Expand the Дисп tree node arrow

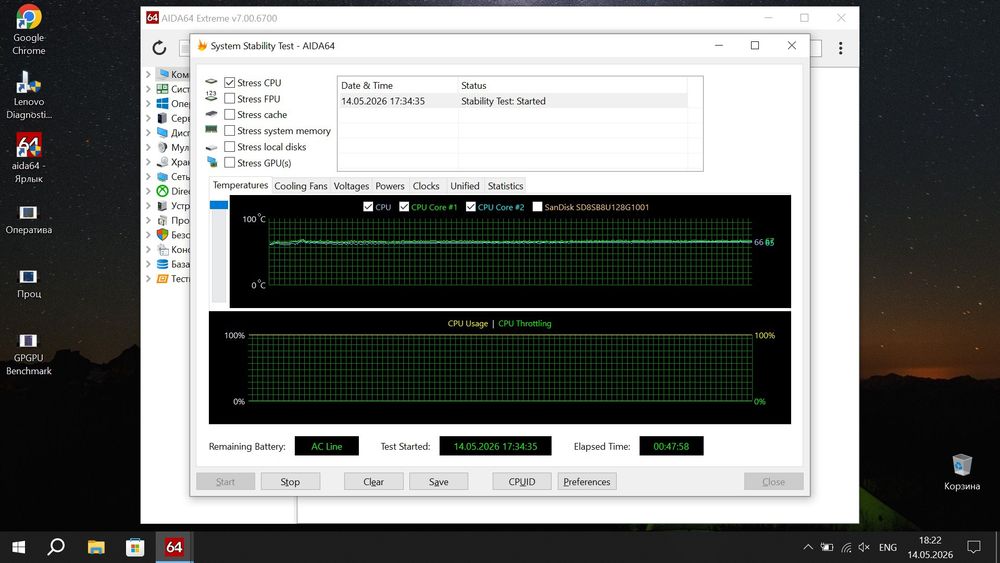pyautogui.click(x=148, y=133)
